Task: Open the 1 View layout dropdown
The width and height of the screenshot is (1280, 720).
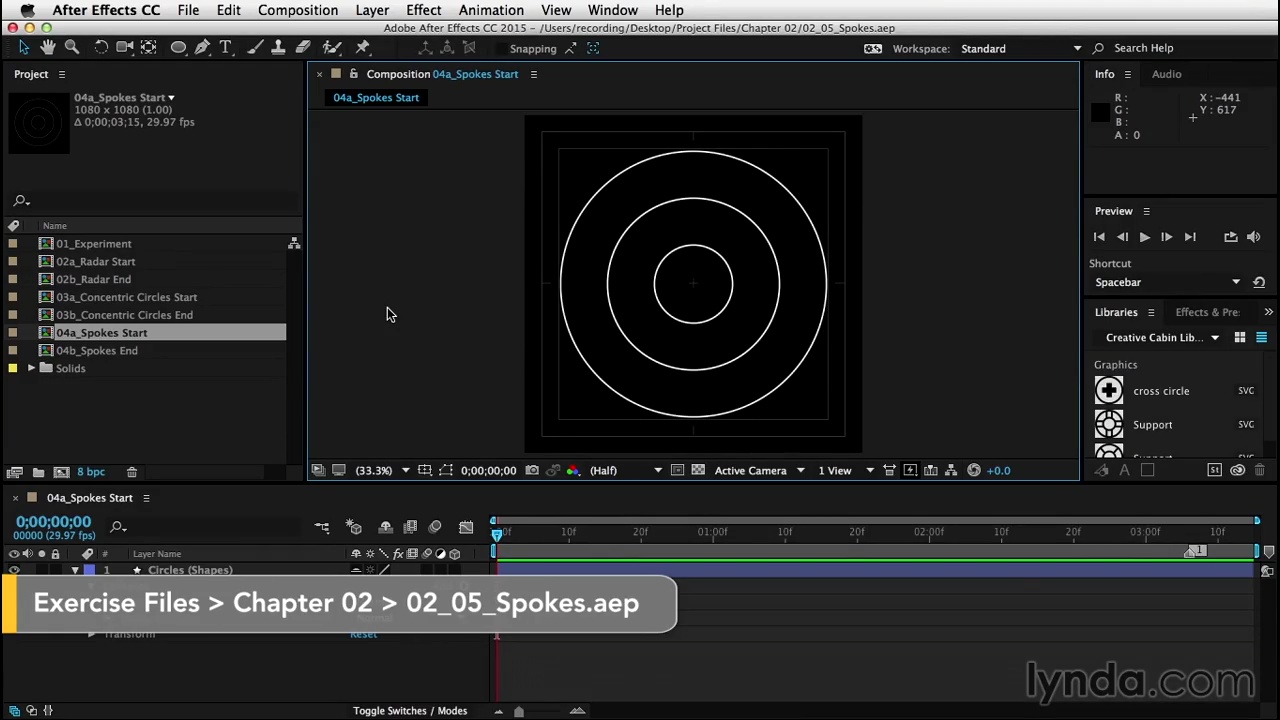Action: [x=846, y=470]
